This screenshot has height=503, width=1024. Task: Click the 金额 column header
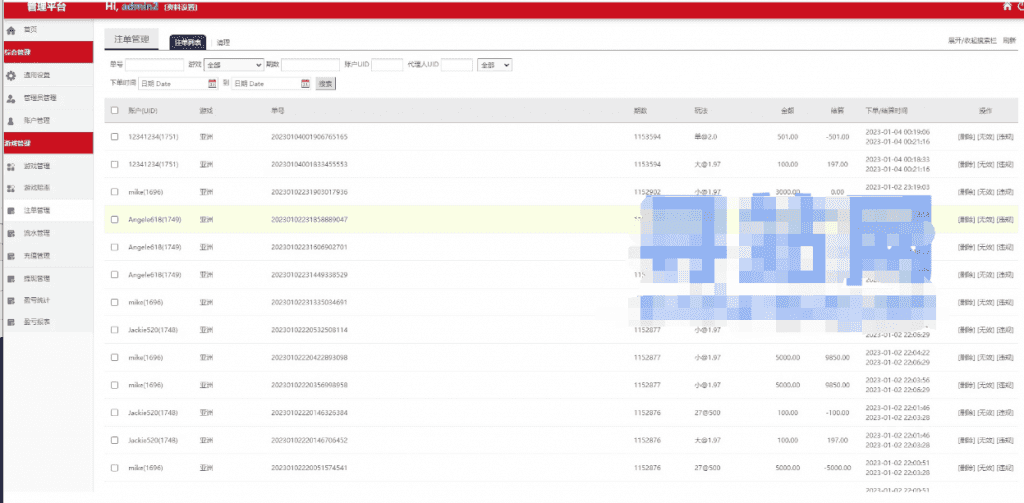click(x=788, y=111)
